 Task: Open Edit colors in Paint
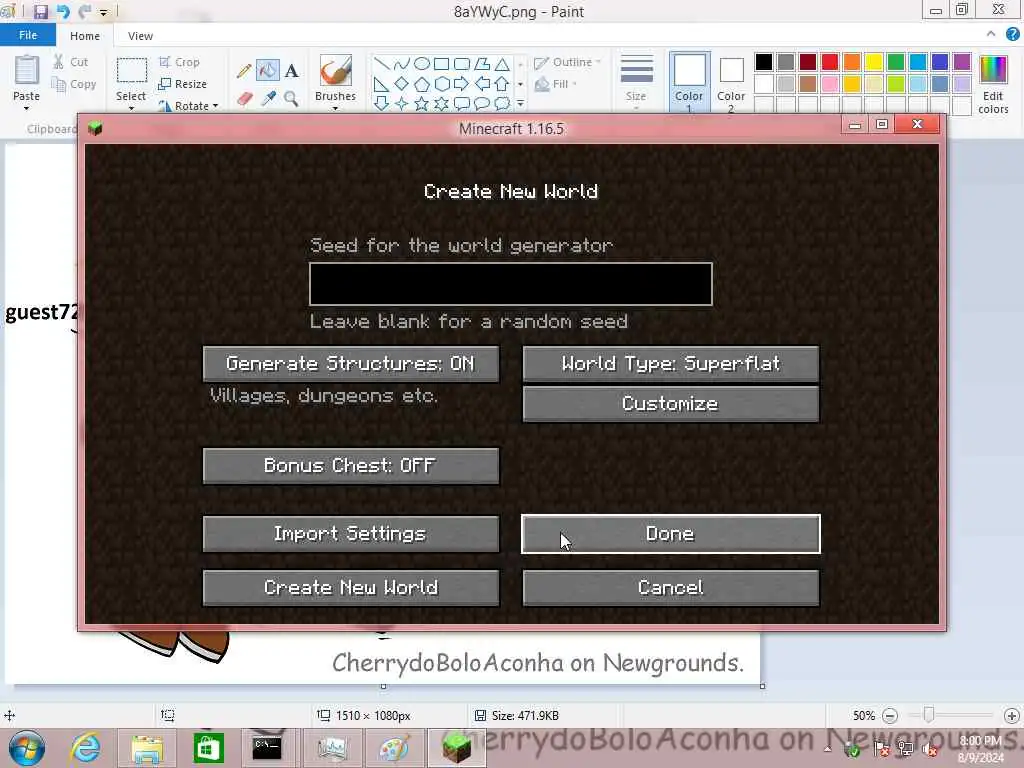tap(993, 84)
